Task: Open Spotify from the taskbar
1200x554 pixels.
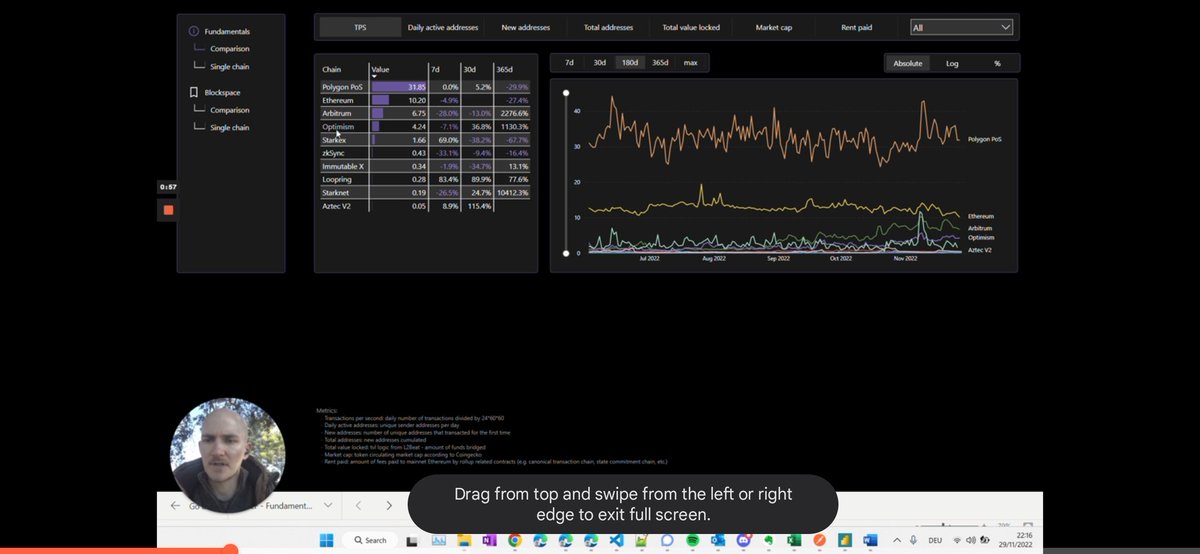Action: point(693,540)
